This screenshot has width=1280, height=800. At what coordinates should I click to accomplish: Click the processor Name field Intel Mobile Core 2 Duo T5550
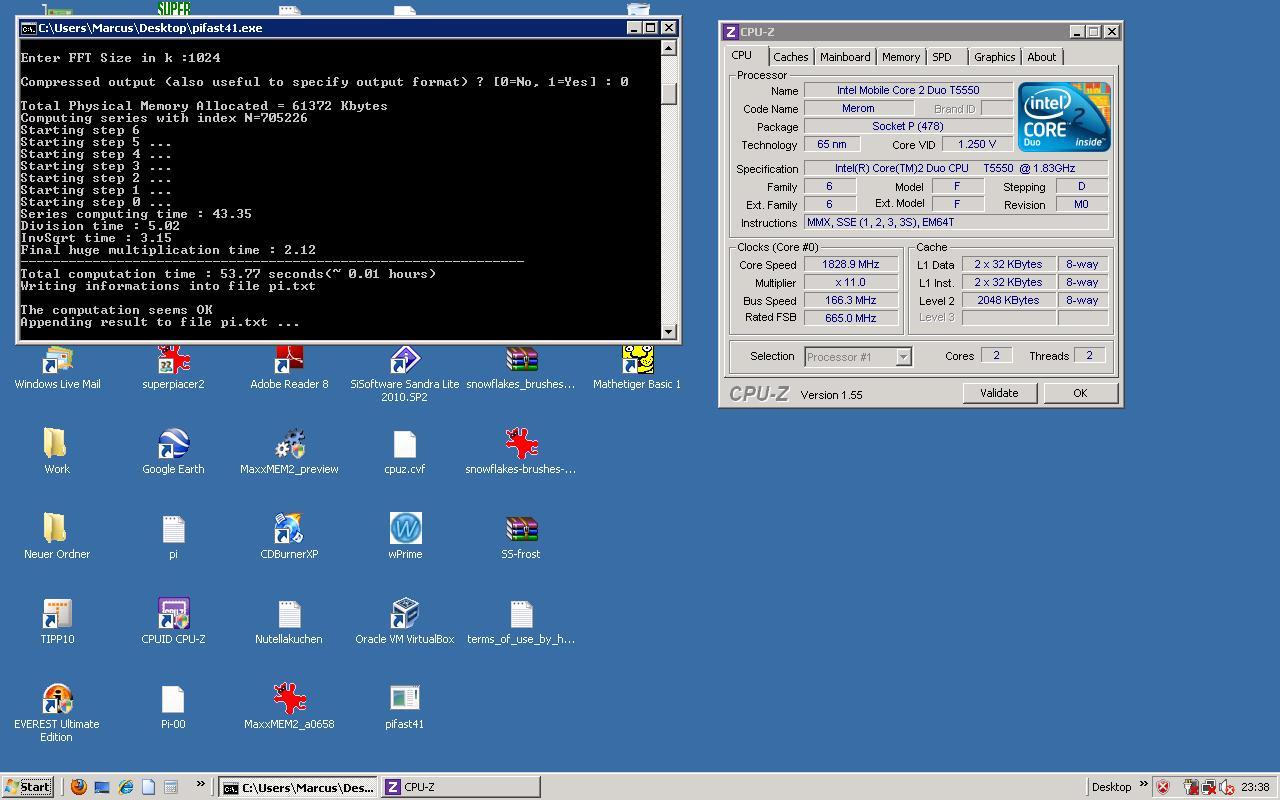click(908, 90)
